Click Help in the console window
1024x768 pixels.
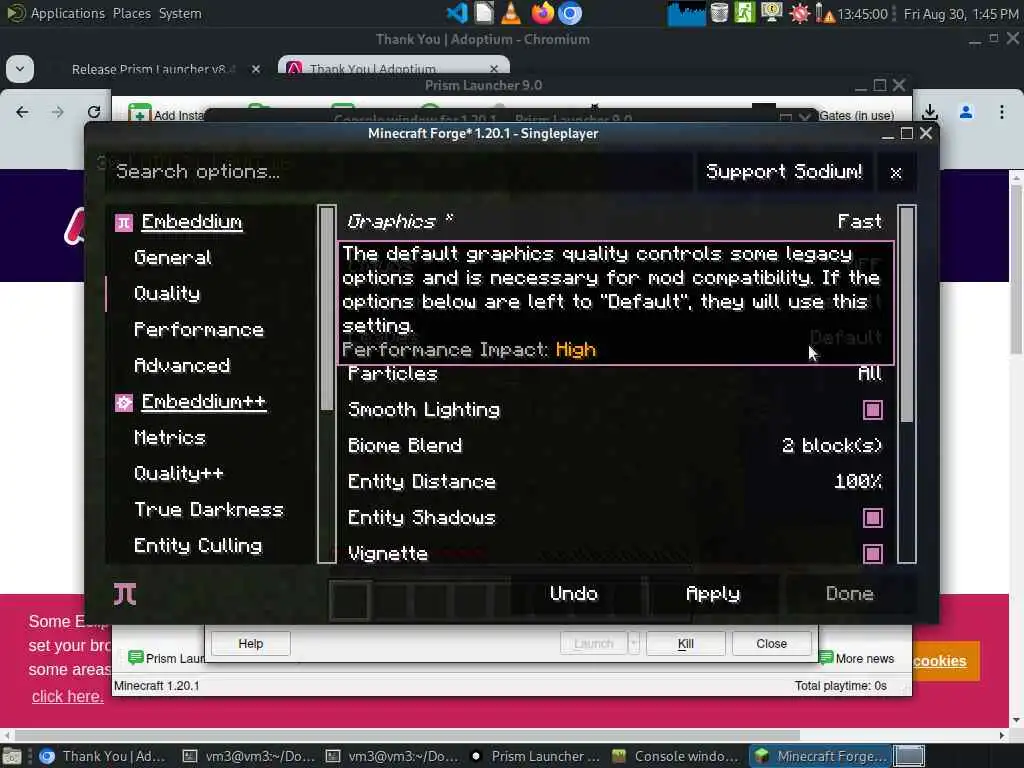coord(250,643)
